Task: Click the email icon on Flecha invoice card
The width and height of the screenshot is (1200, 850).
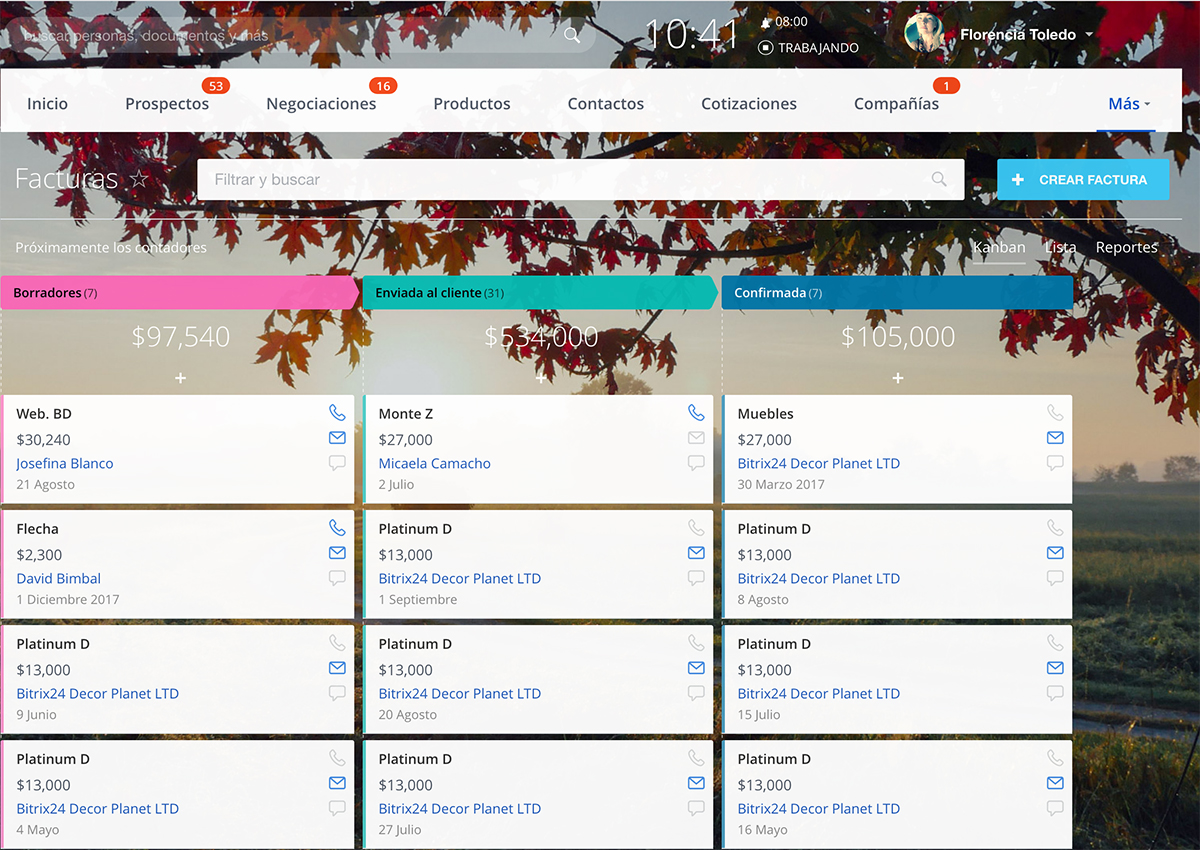Action: click(x=337, y=553)
